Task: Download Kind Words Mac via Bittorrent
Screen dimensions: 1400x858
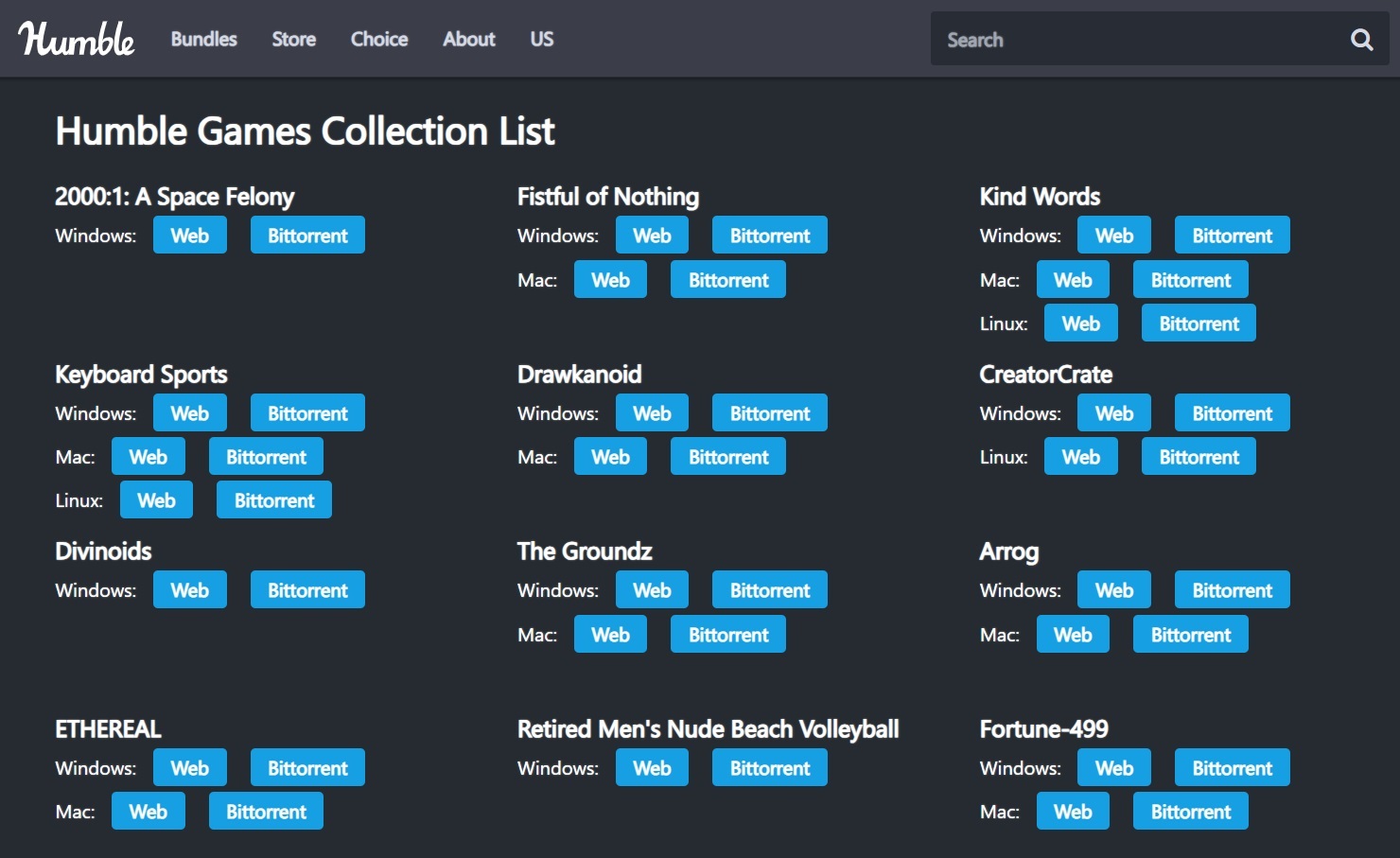Action: [x=1191, y=280]
